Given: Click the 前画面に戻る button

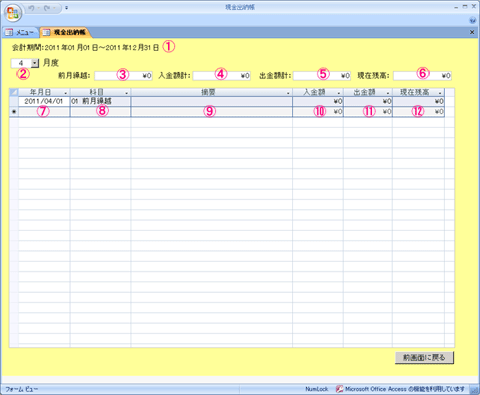Looking at the screenshot, I should point(424,358).
